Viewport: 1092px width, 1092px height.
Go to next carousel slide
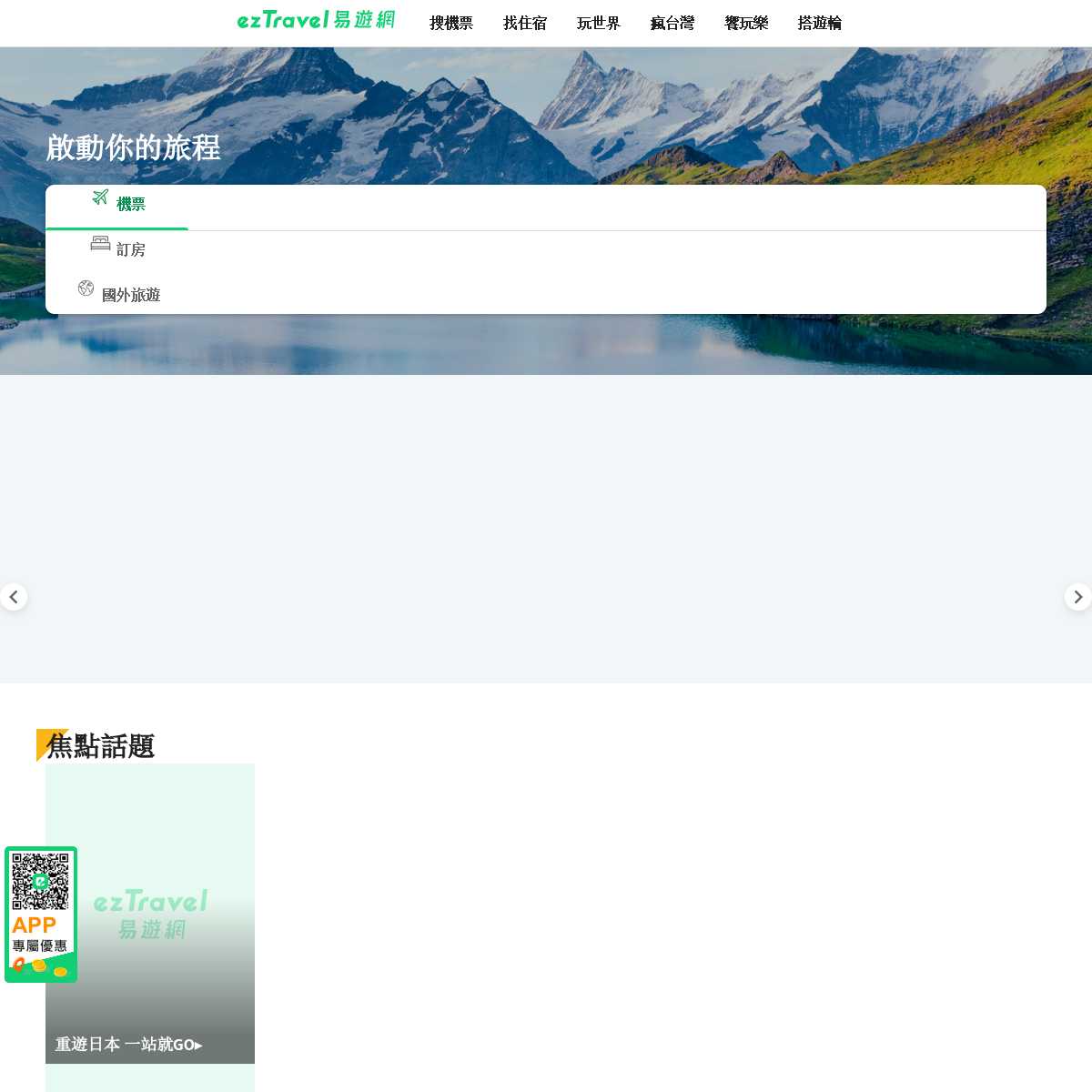coord(1078,597)
